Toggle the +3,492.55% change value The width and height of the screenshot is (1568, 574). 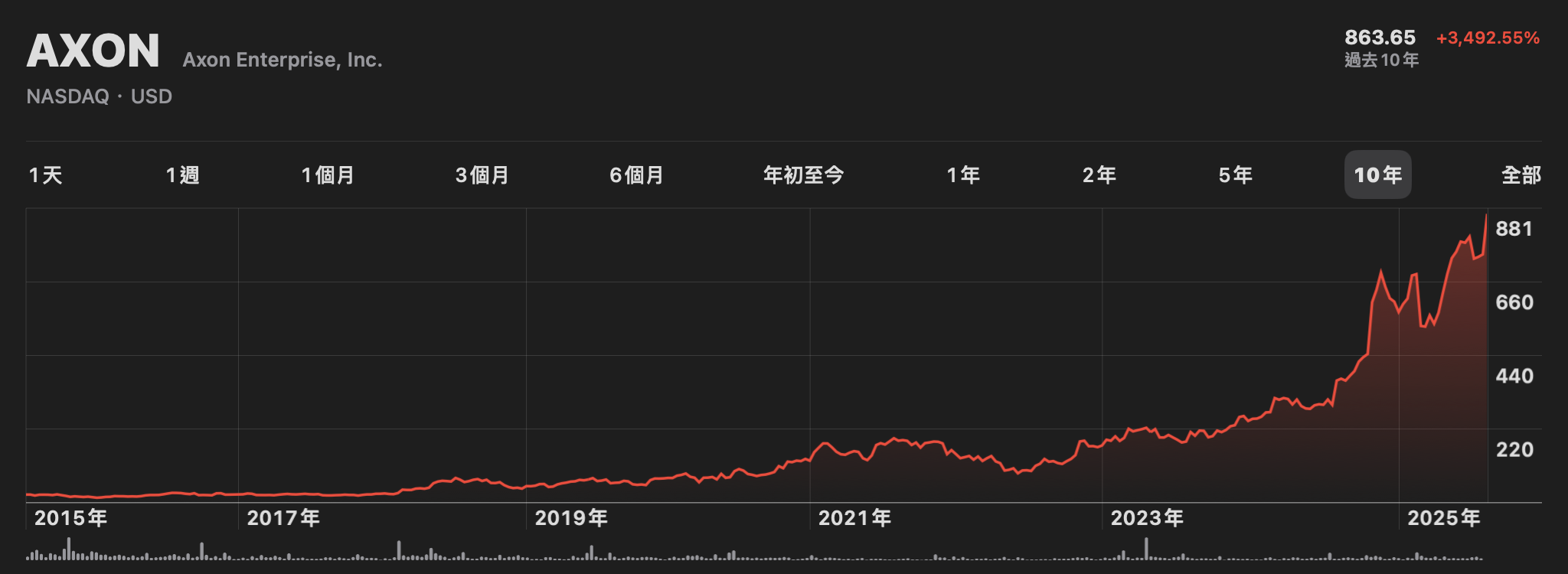tap(1488, 38)
